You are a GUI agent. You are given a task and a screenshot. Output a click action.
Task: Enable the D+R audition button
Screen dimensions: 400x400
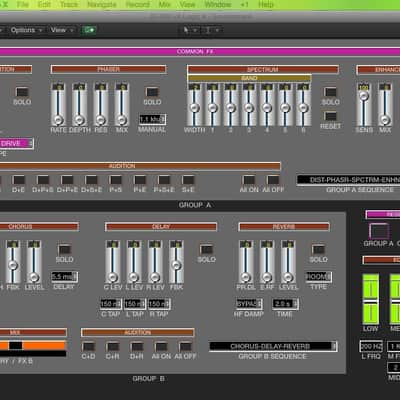[137, 347]
